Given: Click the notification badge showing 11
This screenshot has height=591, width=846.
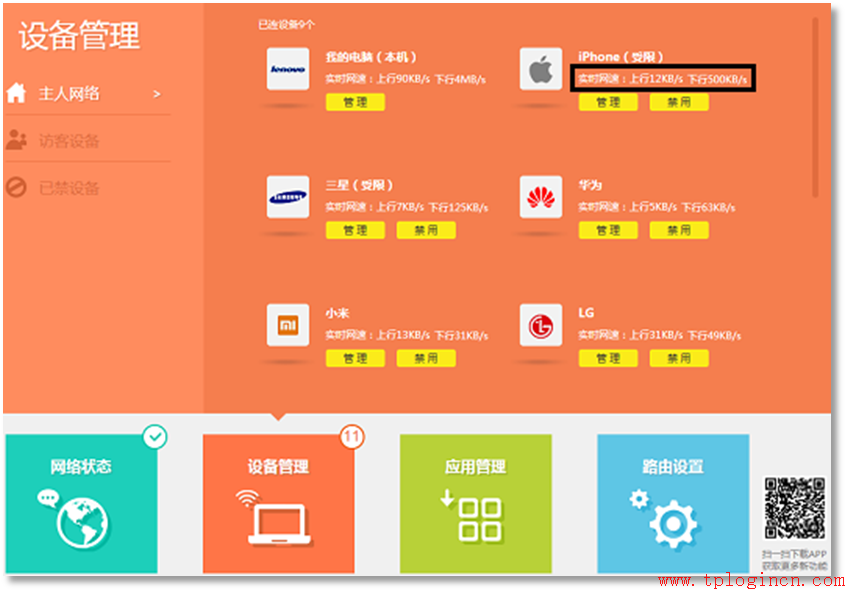Looking at the screenshot, I should pyautogui.click(x=354, y=438).
